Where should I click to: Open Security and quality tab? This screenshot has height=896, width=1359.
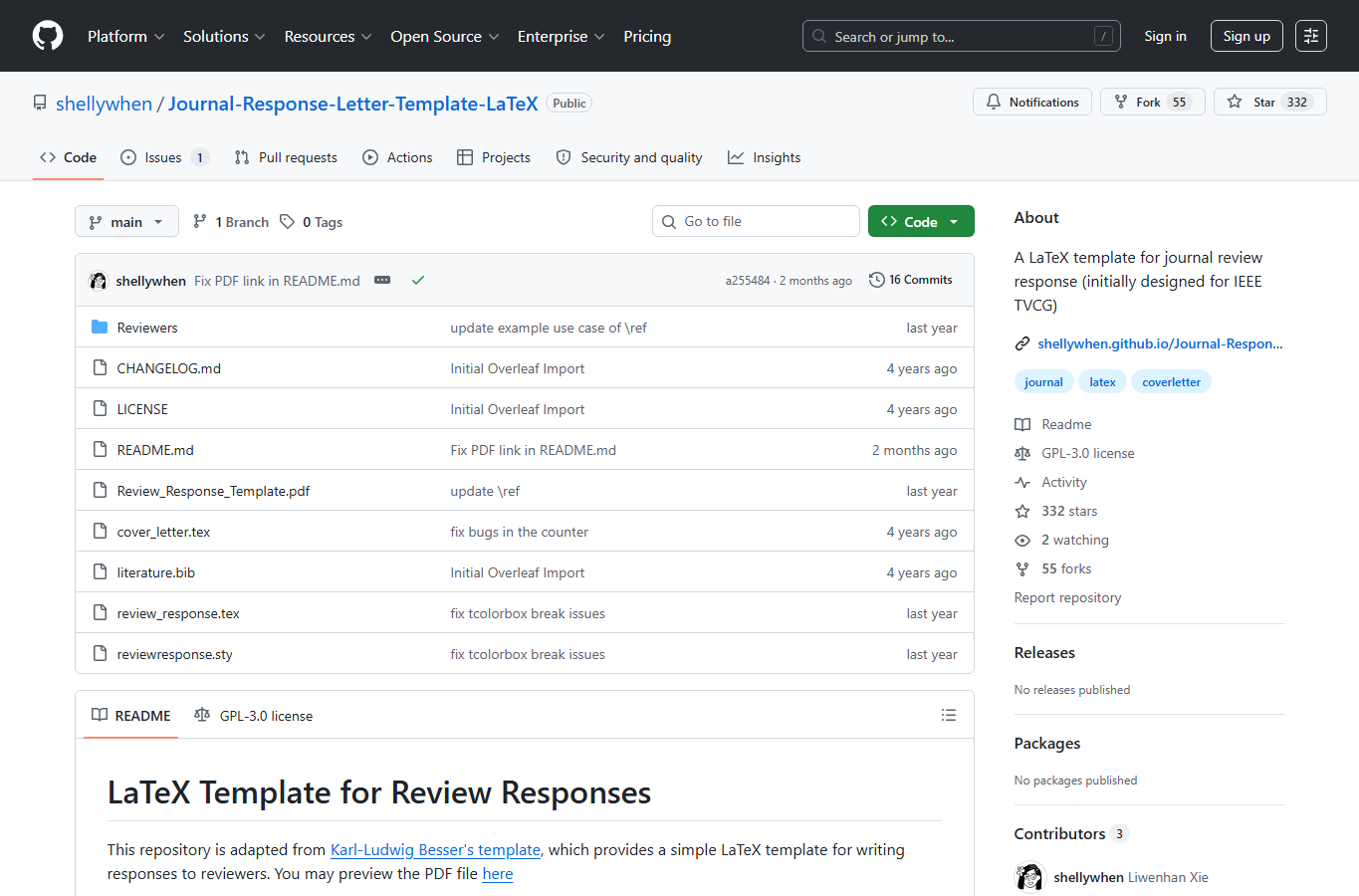(629, 157)
